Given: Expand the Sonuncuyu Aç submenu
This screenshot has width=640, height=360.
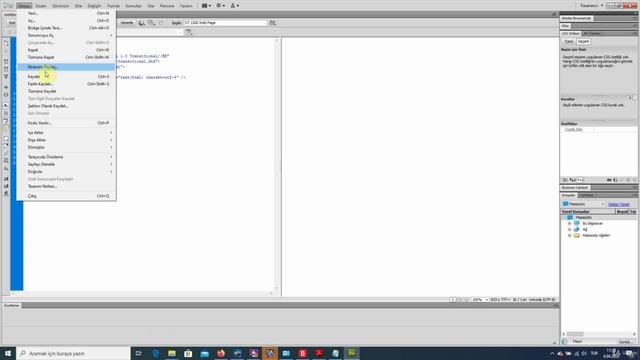Looking at the screenshot, I should point(66,35).
